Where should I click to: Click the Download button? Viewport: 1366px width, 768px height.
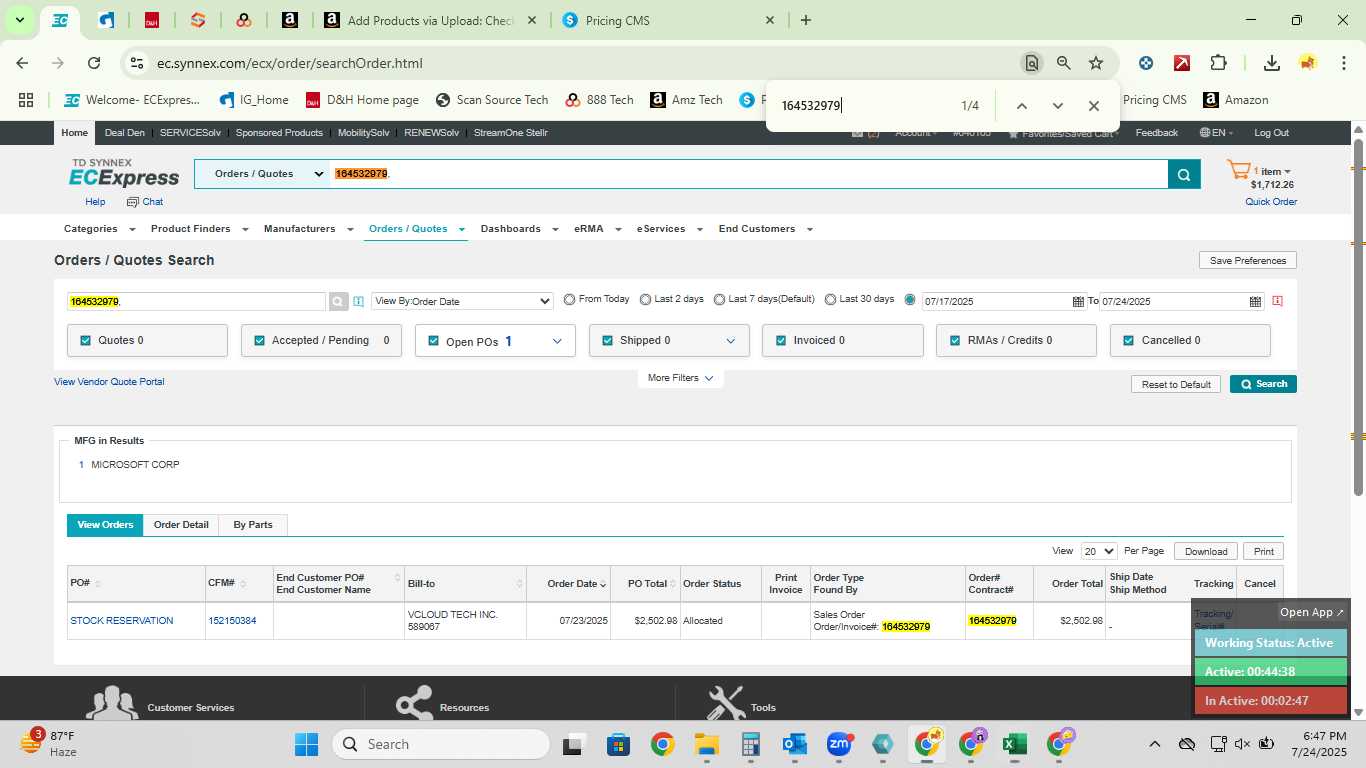1206,551
